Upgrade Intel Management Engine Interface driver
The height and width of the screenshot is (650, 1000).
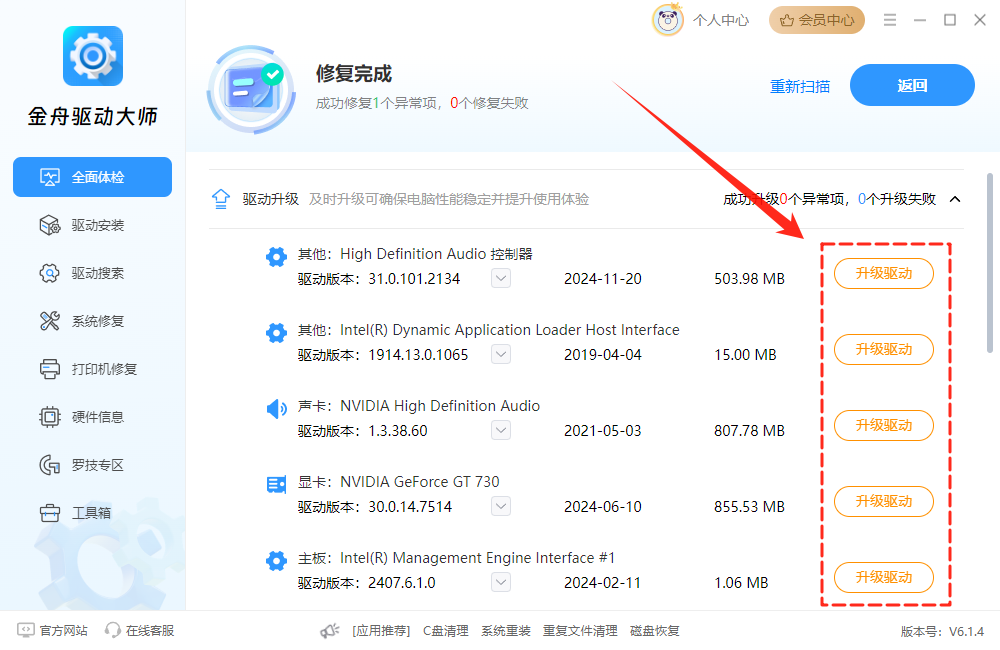(884, 577)
